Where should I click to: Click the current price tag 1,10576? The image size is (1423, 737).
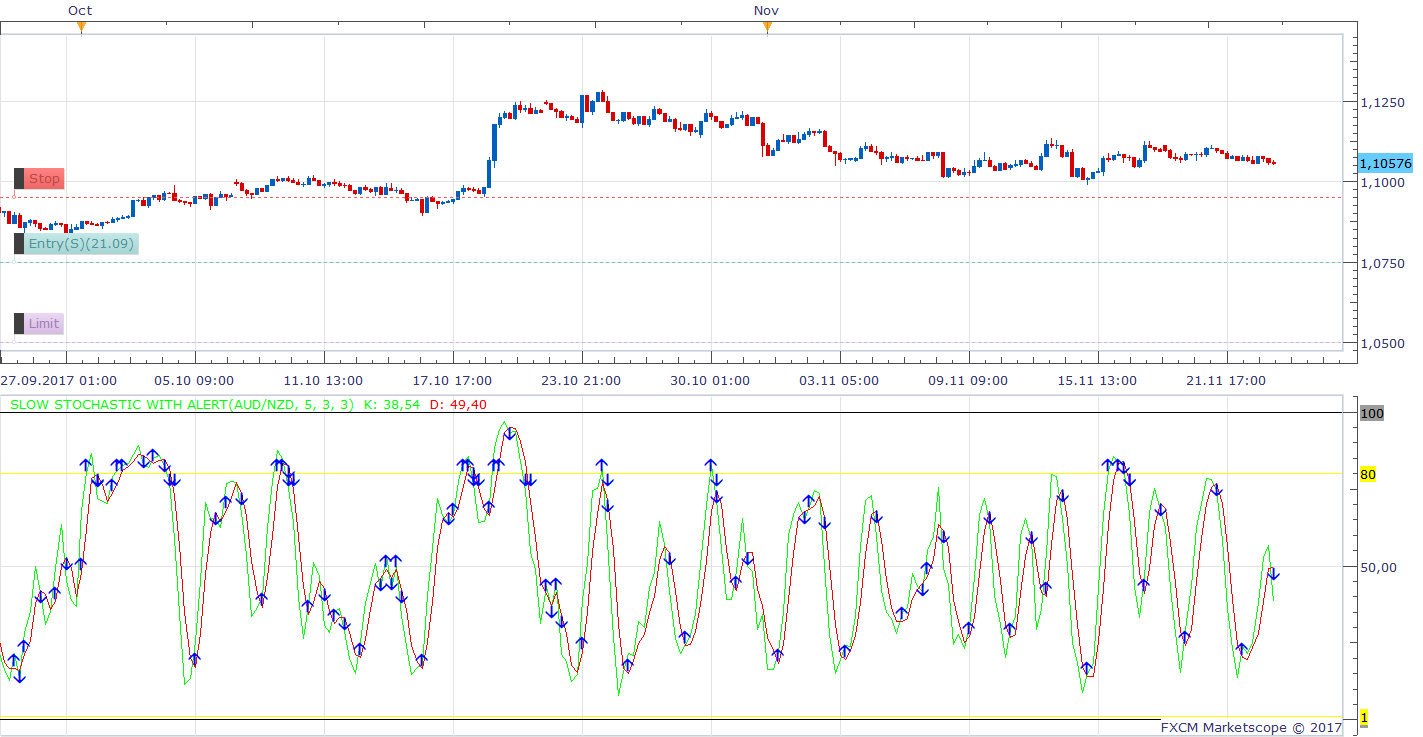(x=1385, y=163)
